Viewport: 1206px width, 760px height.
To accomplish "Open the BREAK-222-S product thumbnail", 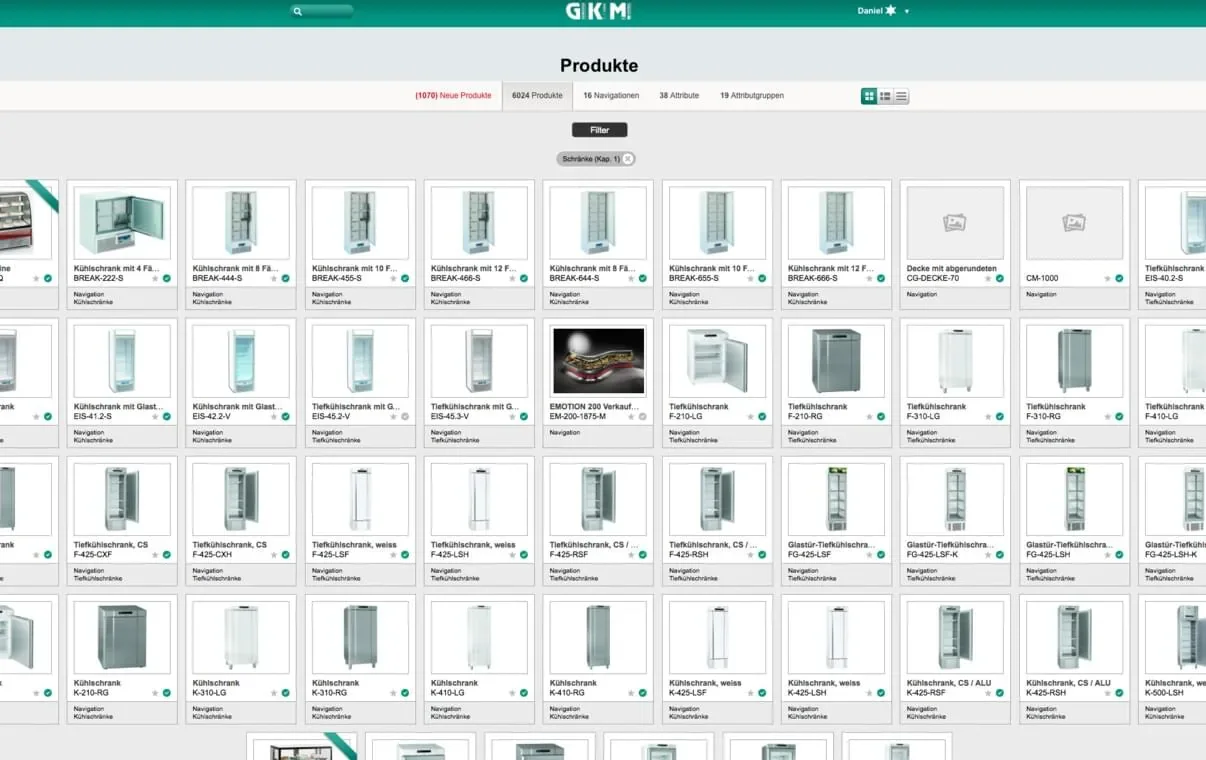I will (x=122, y=223).
